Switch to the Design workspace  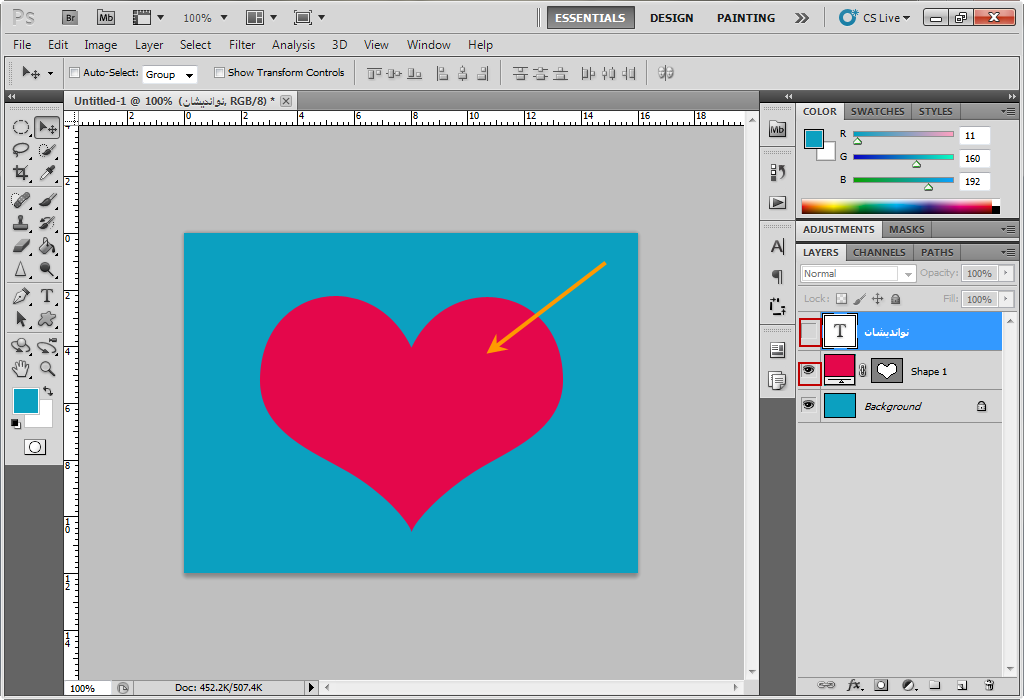671,18
